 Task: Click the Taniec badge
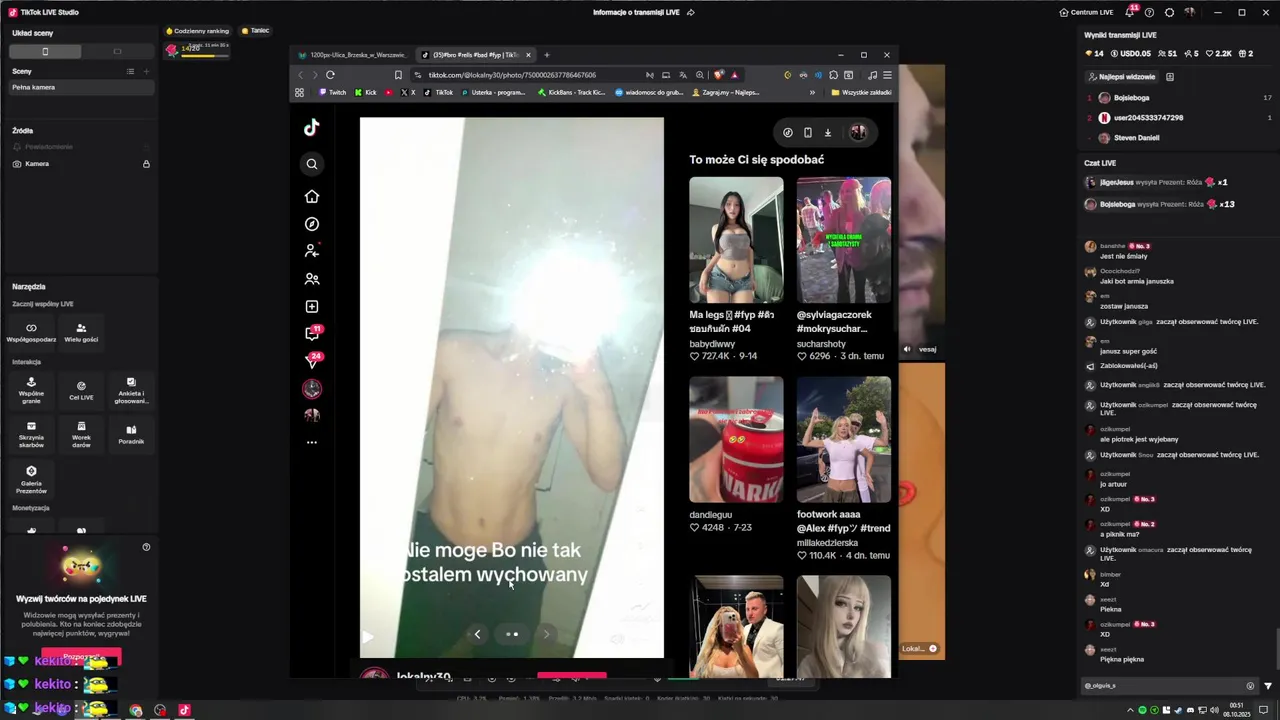[256, 31]
